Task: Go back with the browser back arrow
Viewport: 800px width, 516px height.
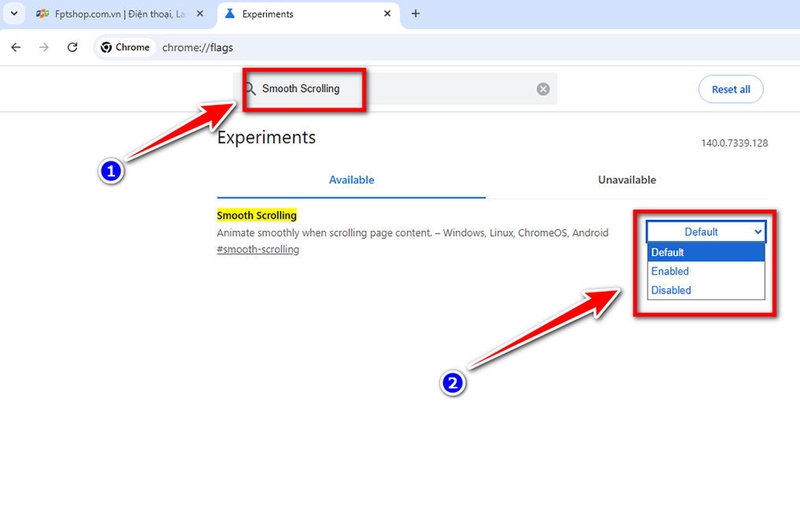Action: (x=16, y=47)
